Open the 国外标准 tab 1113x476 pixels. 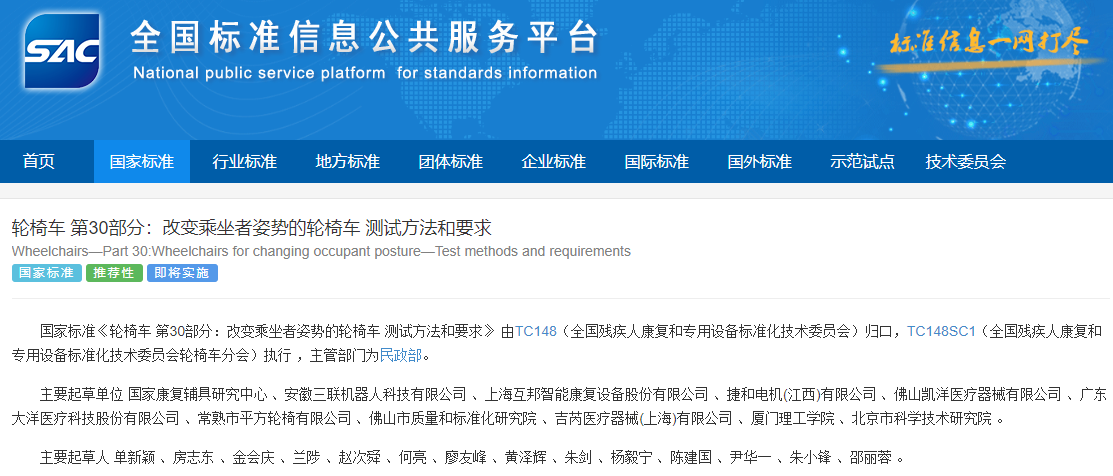(x=759, y=162)
